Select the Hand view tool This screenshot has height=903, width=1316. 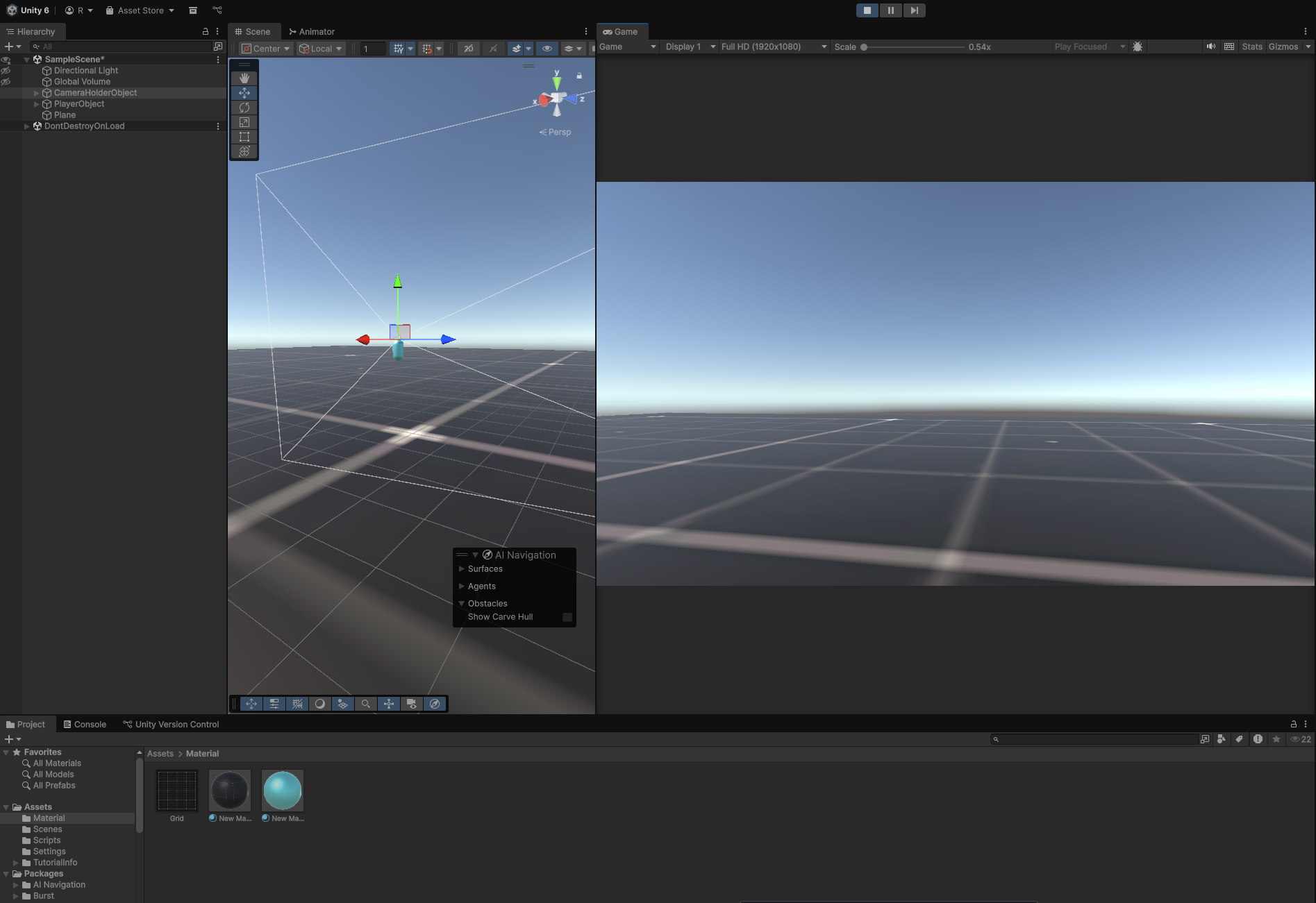coord(244,78)
